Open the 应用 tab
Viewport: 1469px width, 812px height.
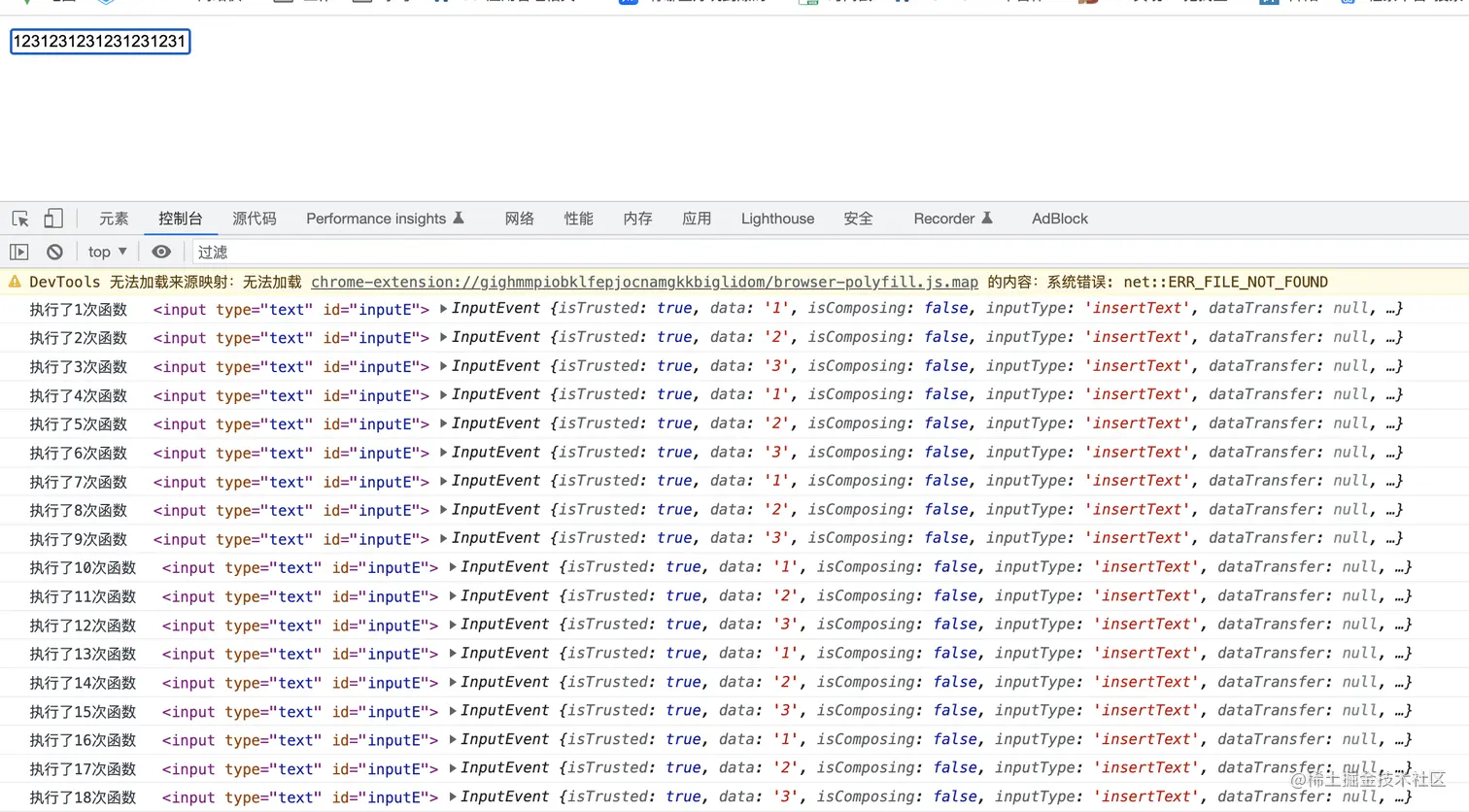tap(697, 219)
